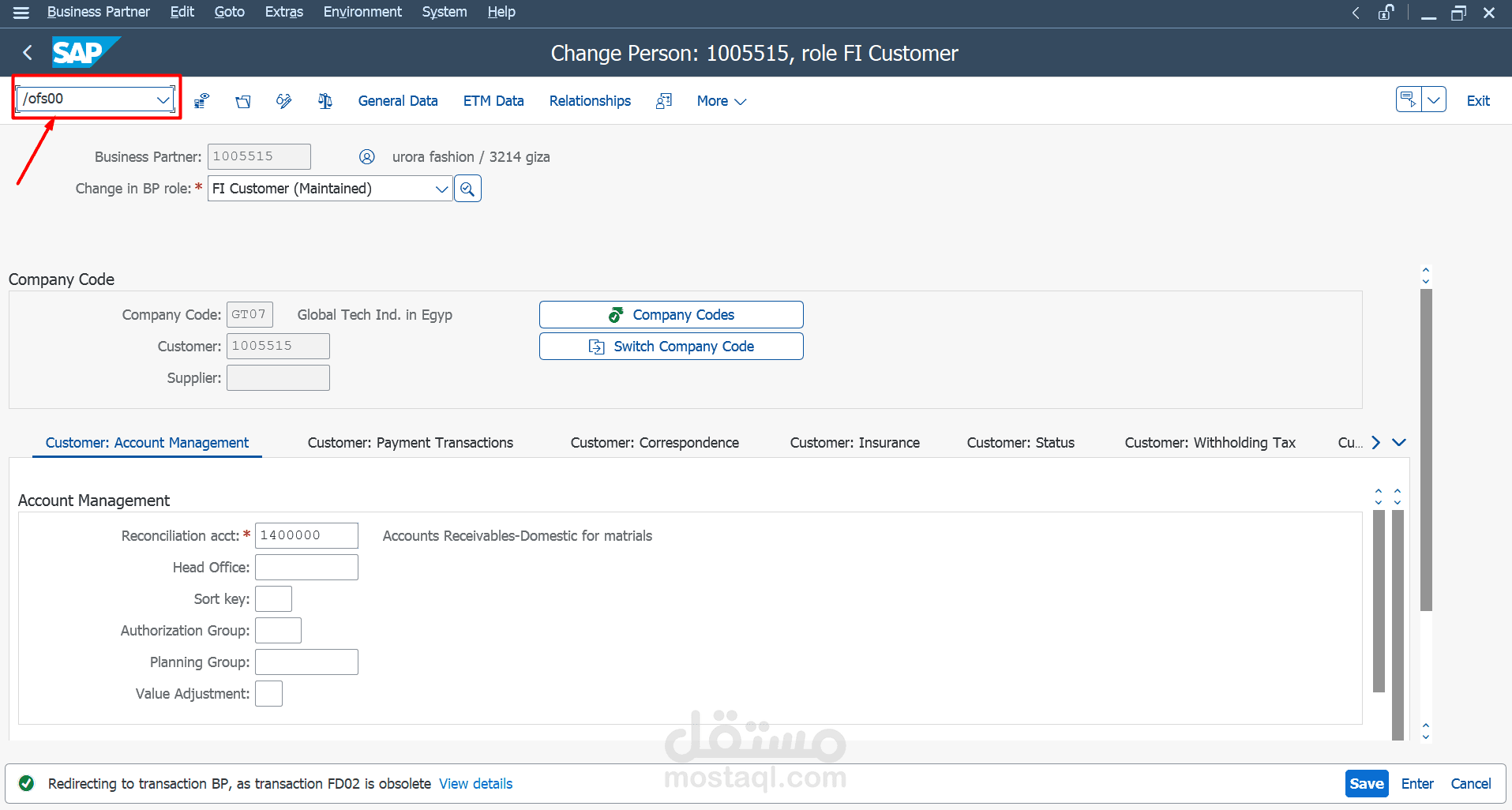
Task: Switch to Customer: Status tab
Action: [x=1021, y=443]
